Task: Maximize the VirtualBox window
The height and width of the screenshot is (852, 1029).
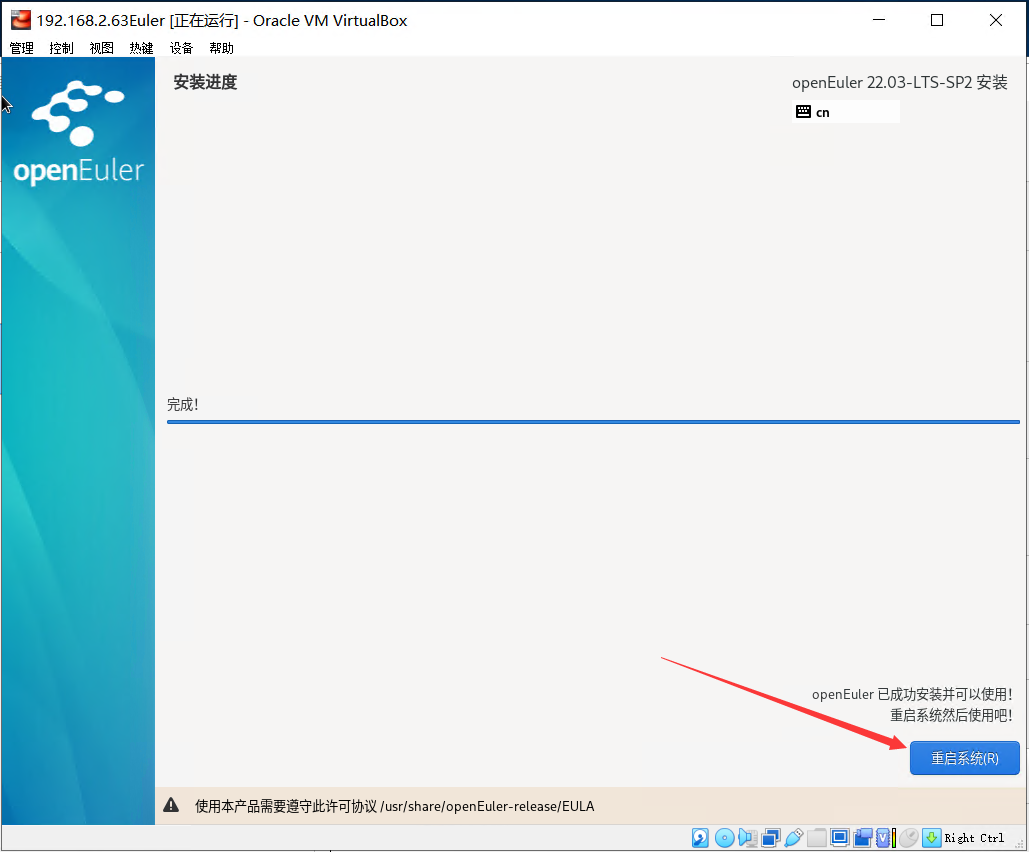Action: [937, 20]
